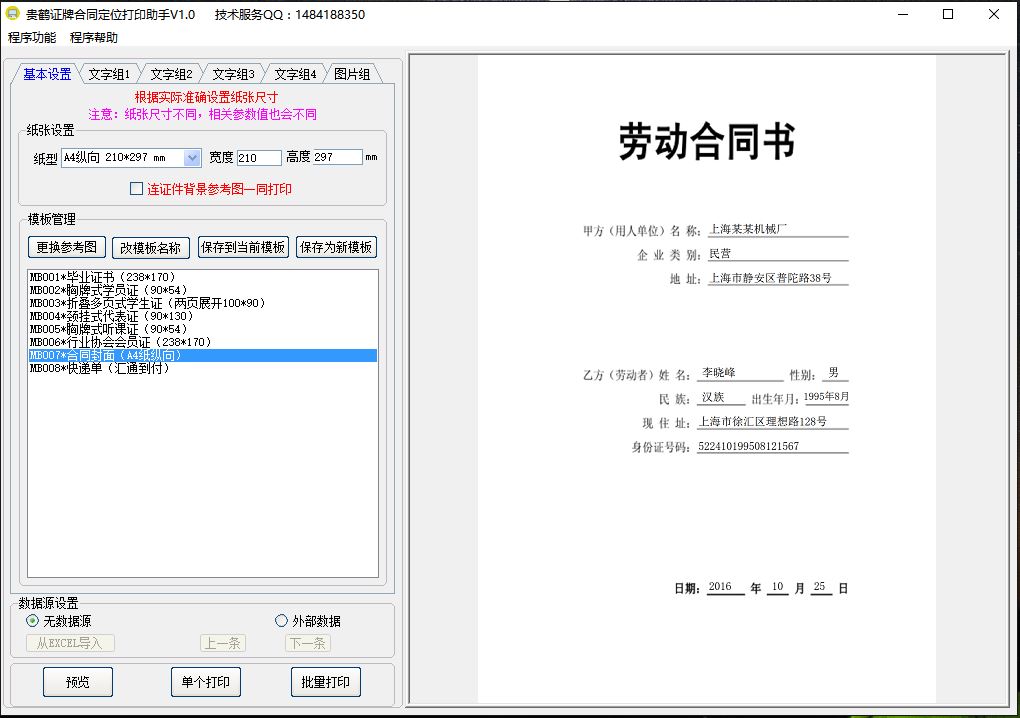Image resolution: width=1020 pixels, height=718 pixels.
Task: Click the 更换参考图 button
Action: [66, 247]
